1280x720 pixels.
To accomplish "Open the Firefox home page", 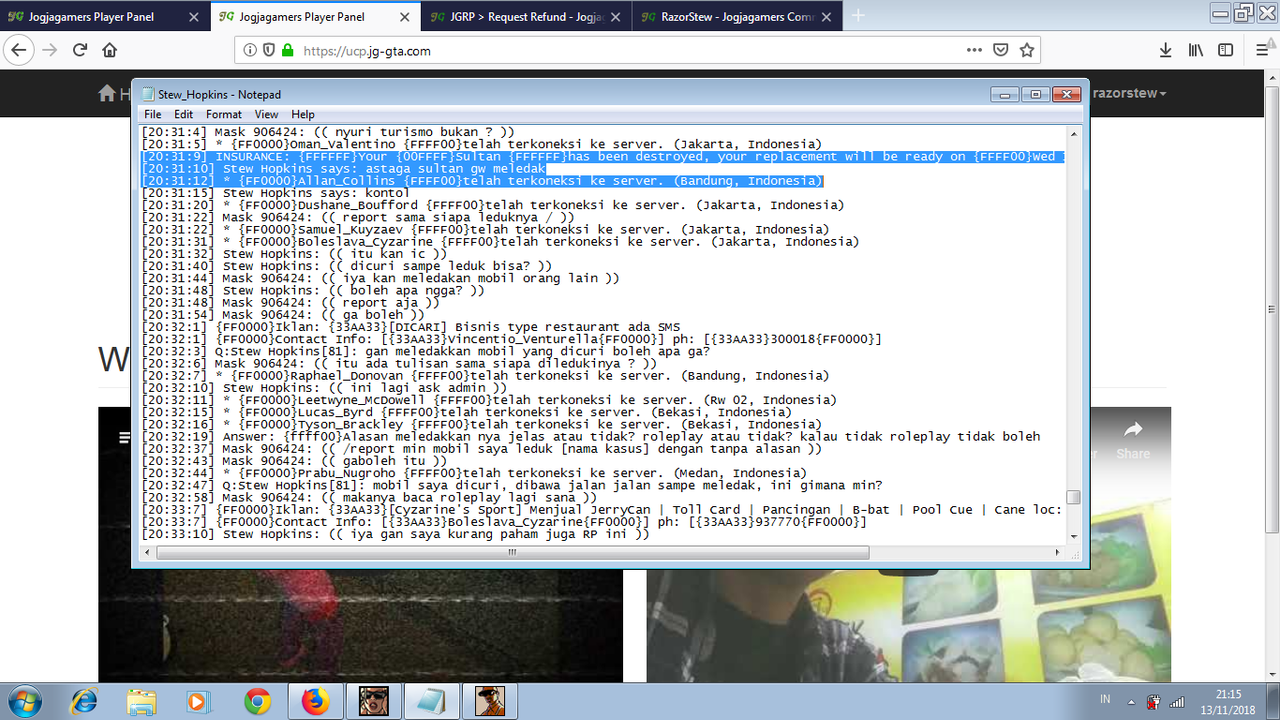I will 110,50.
